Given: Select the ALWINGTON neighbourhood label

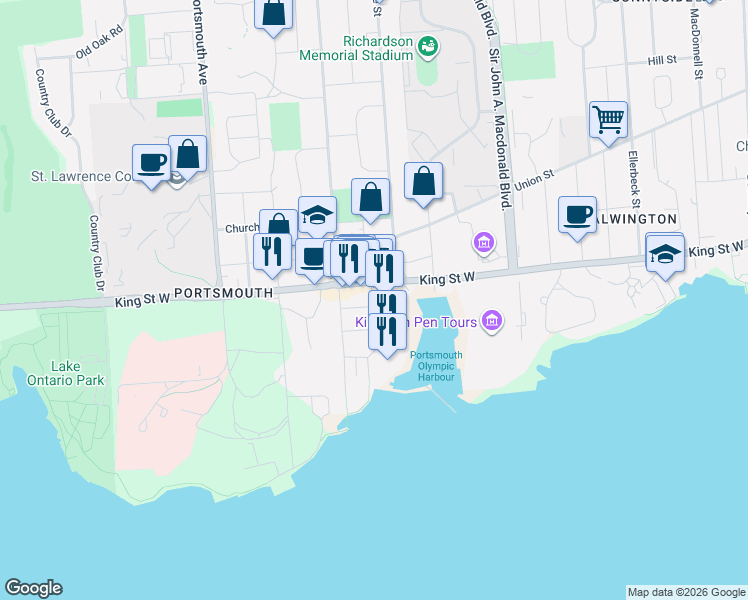Looking at the screenshot, I should point(636,219).
